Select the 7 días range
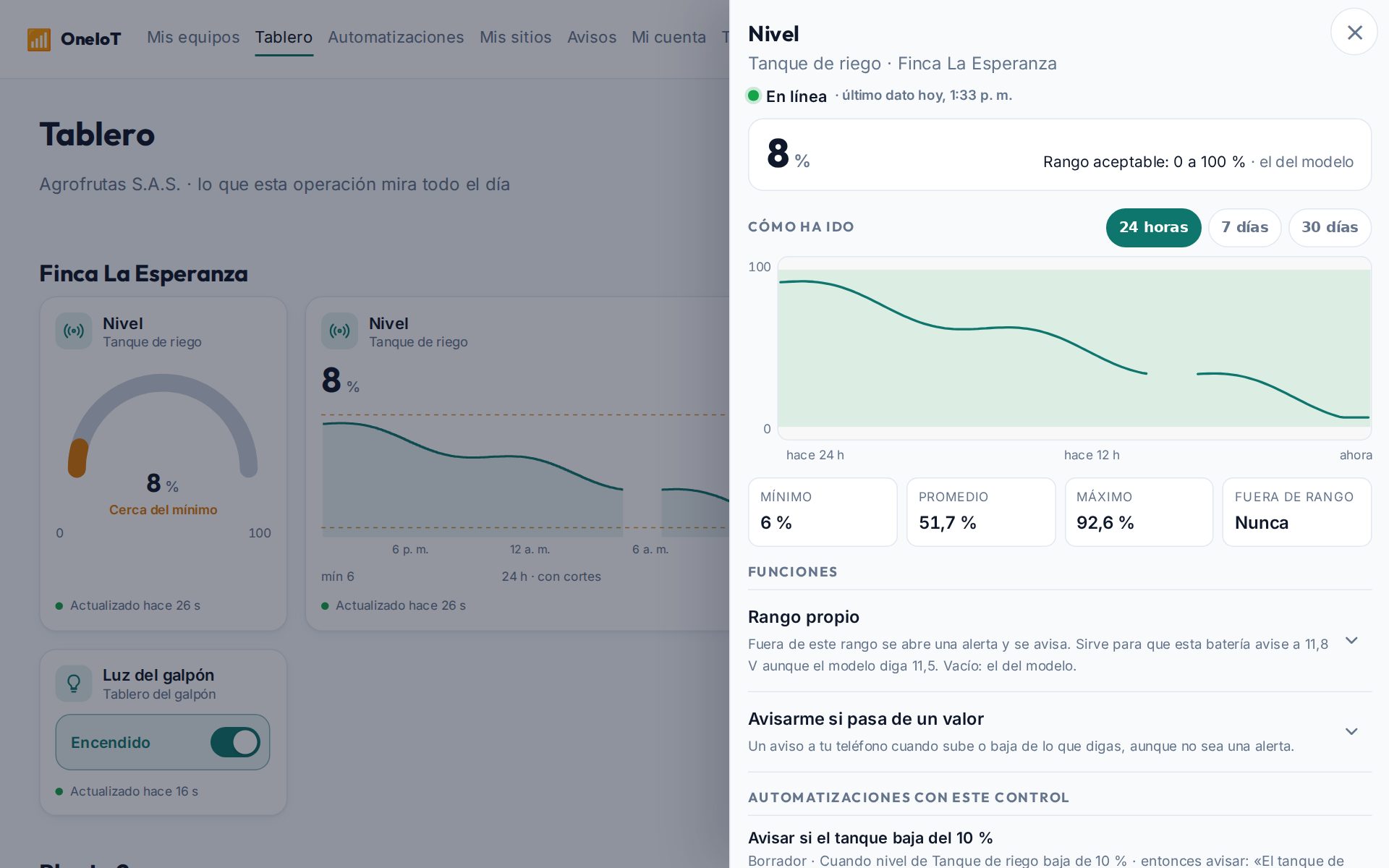The height and width of the screenshot is (868, 1389). click(x=1244, y=228)
